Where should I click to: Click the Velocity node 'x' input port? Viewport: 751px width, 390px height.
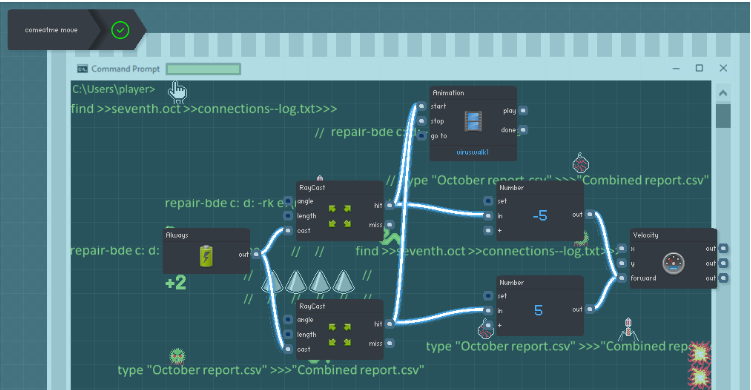[x=622, y=248]
